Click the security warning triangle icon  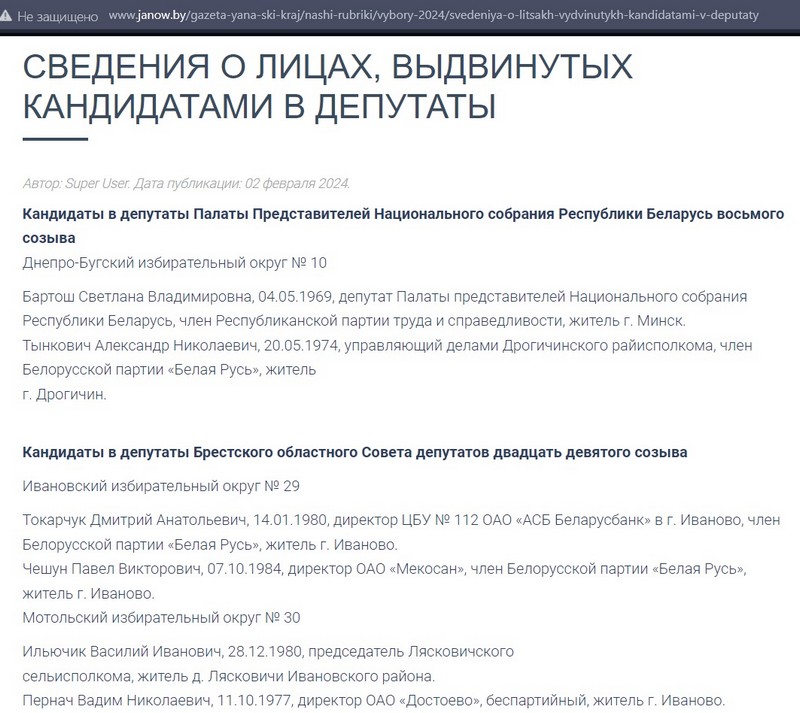(9, 16)
